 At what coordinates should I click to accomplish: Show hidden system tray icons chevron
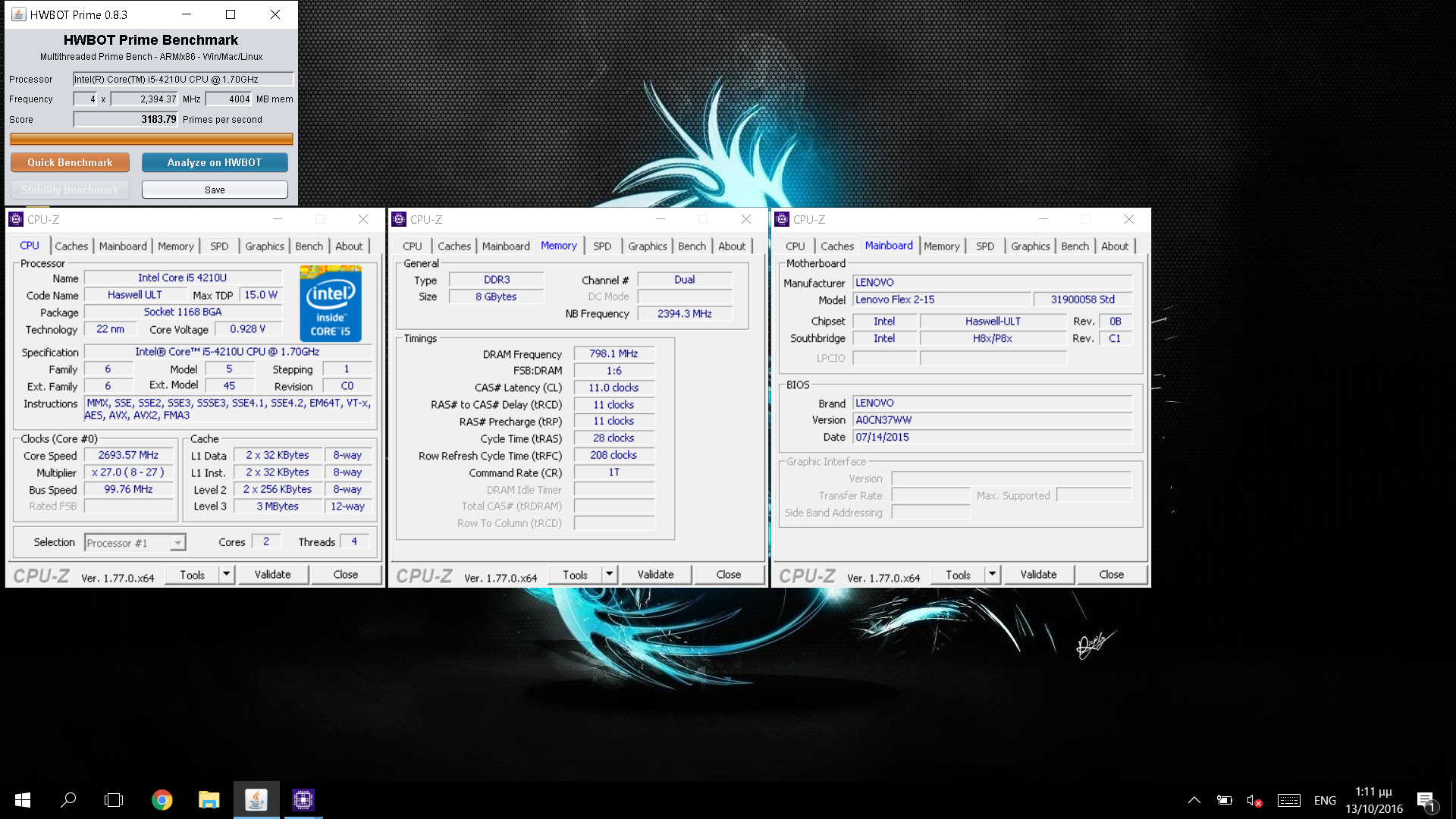coord(1194,800)
